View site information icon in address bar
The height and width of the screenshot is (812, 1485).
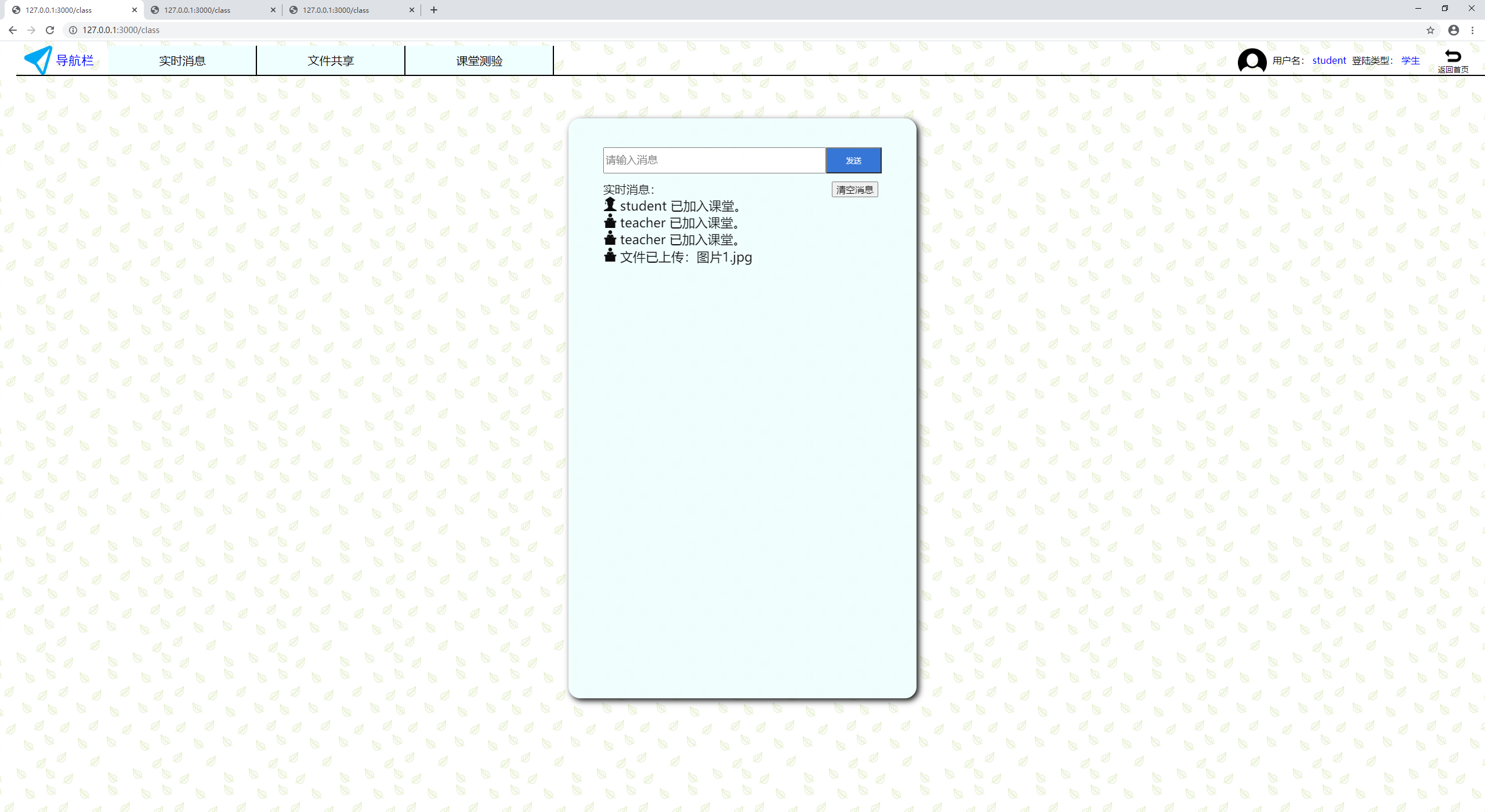pos(73,30)
